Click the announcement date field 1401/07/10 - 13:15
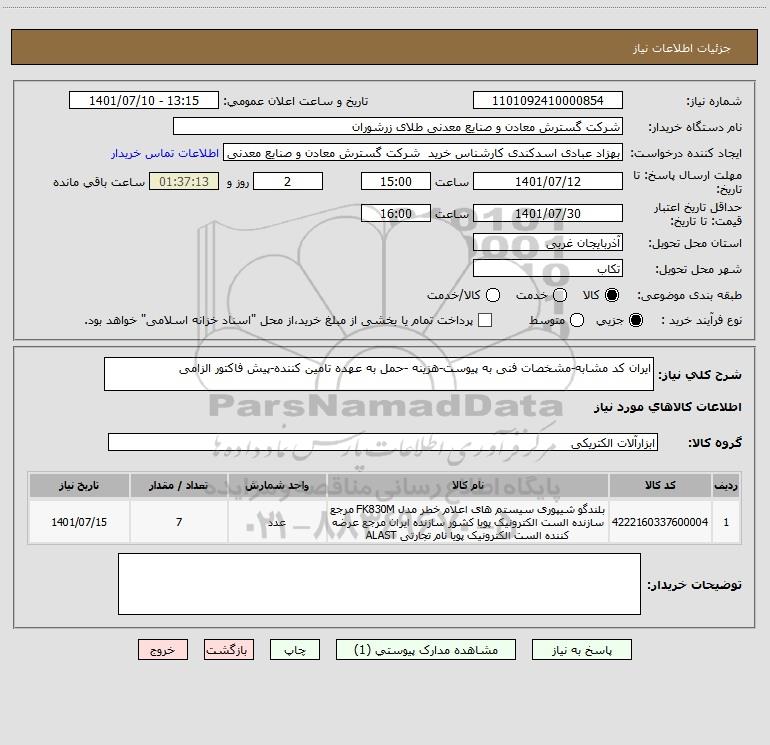 (x=144, y=101)
